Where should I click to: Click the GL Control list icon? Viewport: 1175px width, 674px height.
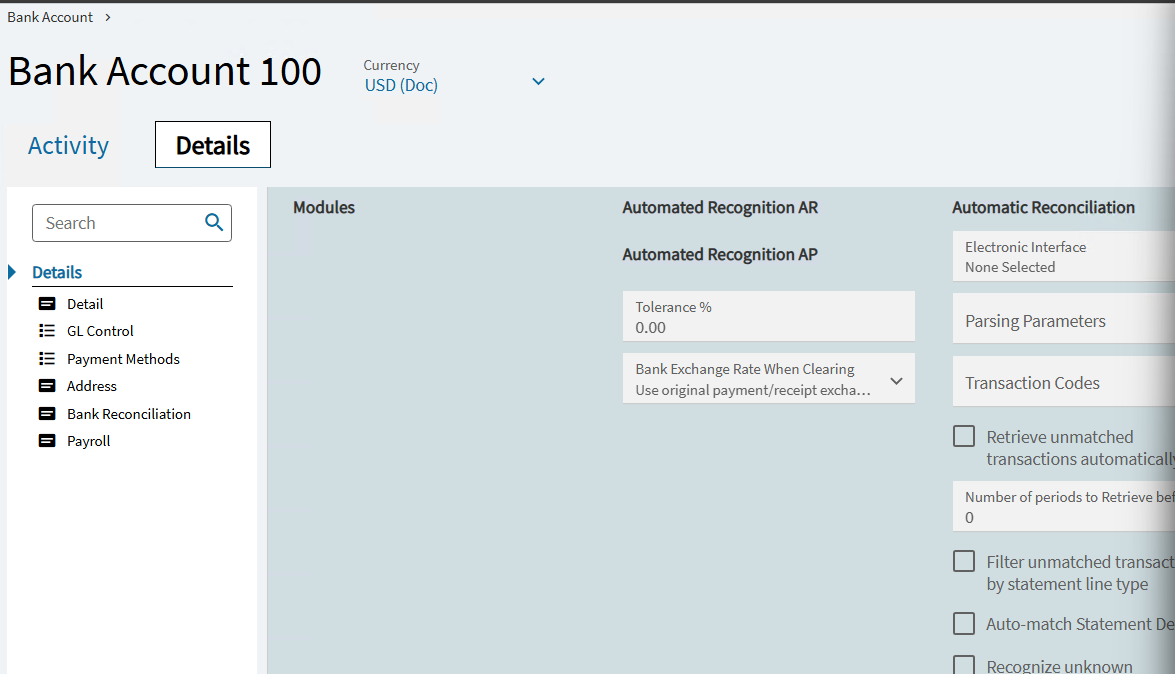47,331
